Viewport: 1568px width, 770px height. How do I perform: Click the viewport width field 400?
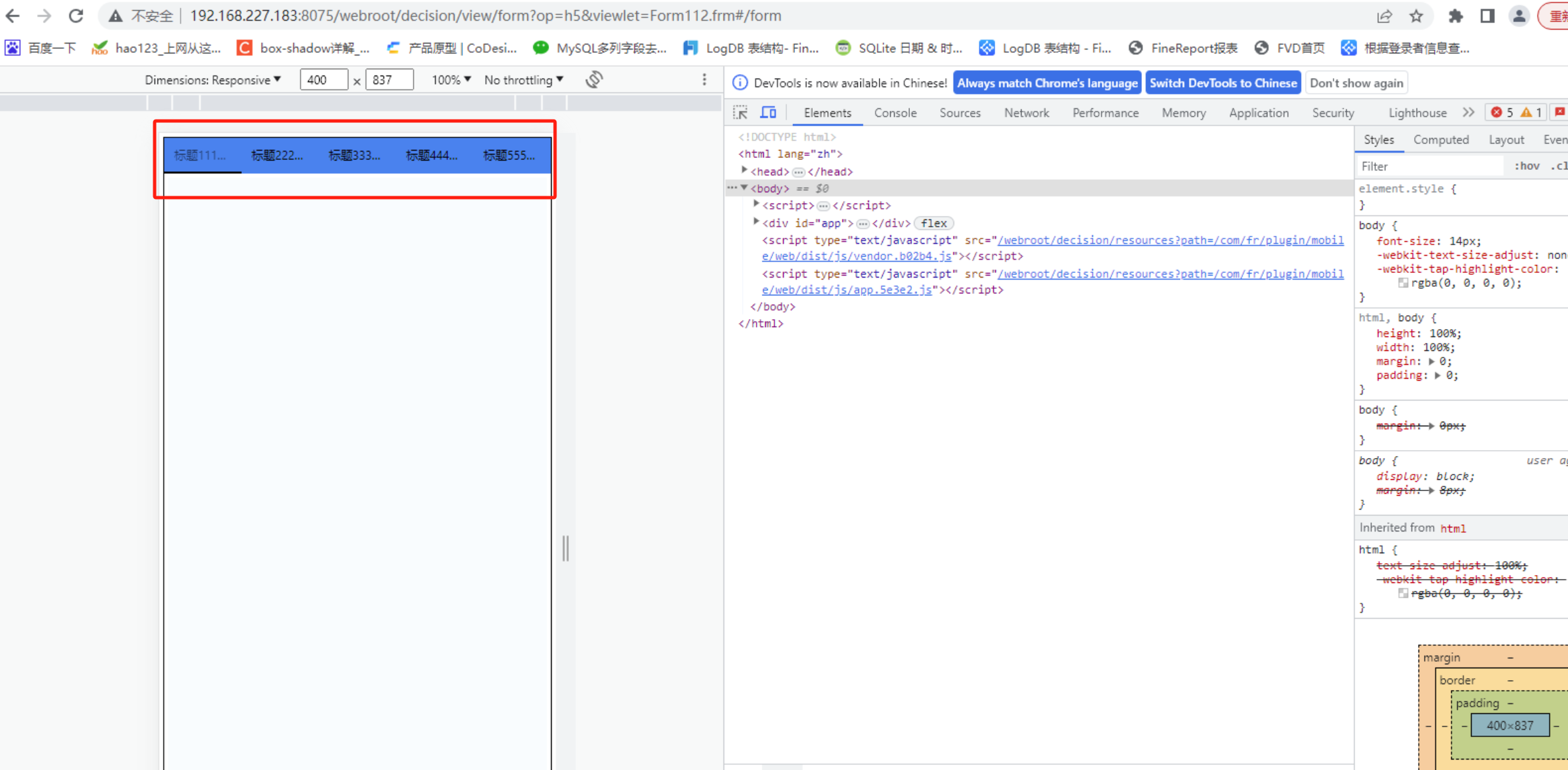(324, 80)
